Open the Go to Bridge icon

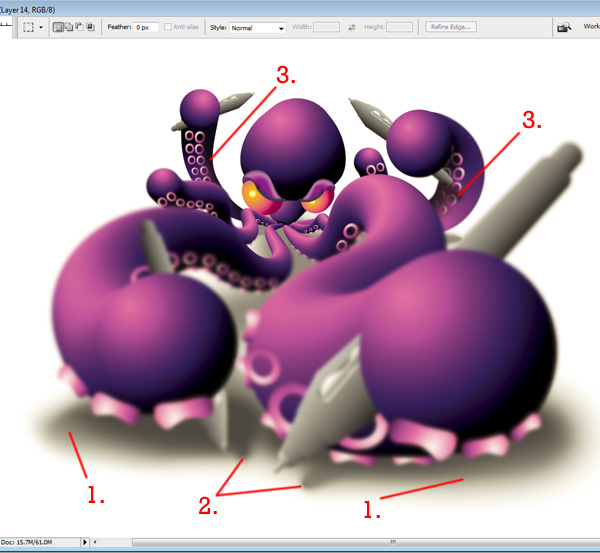coord(564,27)
